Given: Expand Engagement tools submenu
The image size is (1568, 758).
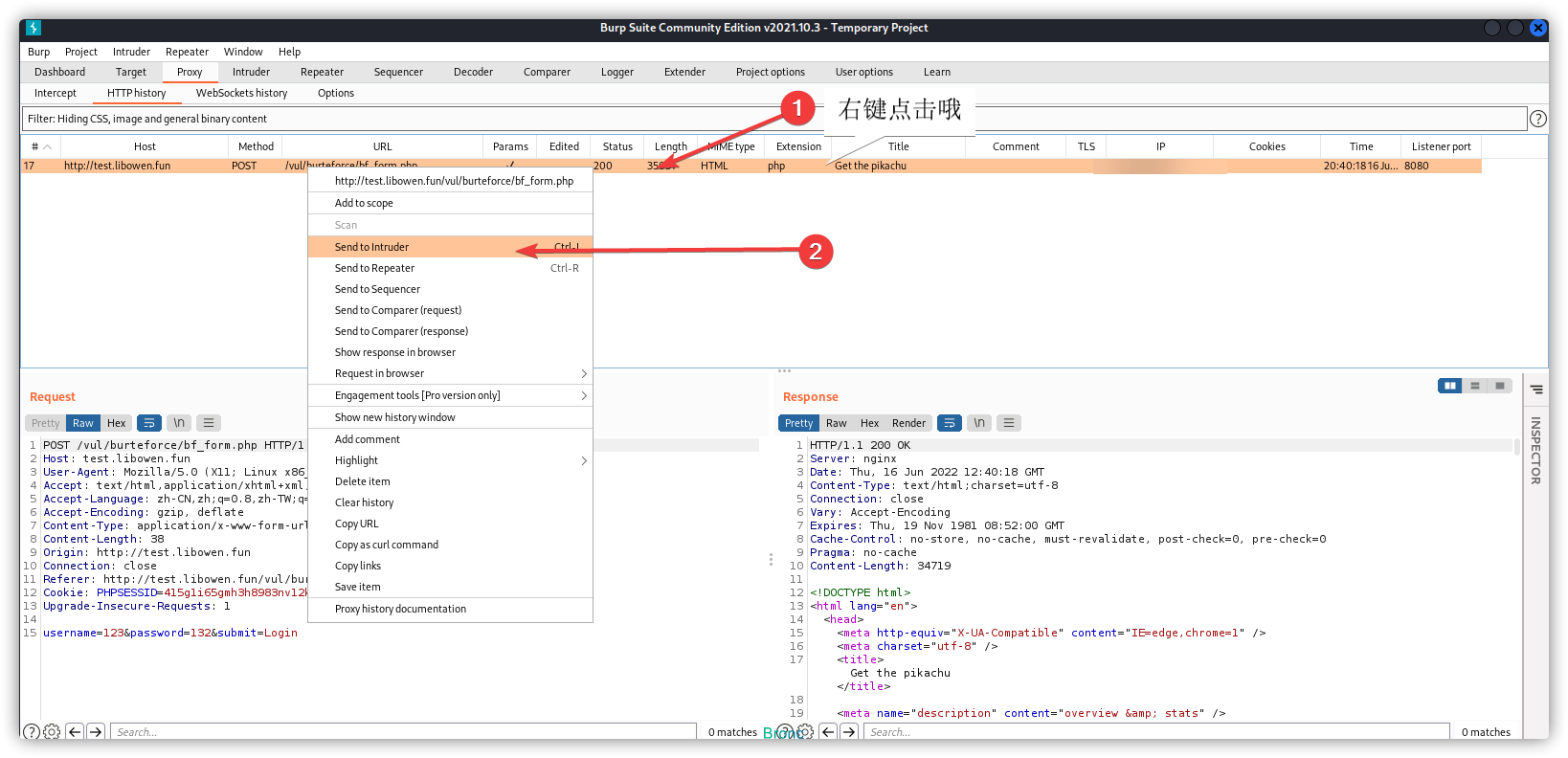Looking at the screenshot, I should coord(450,395).
